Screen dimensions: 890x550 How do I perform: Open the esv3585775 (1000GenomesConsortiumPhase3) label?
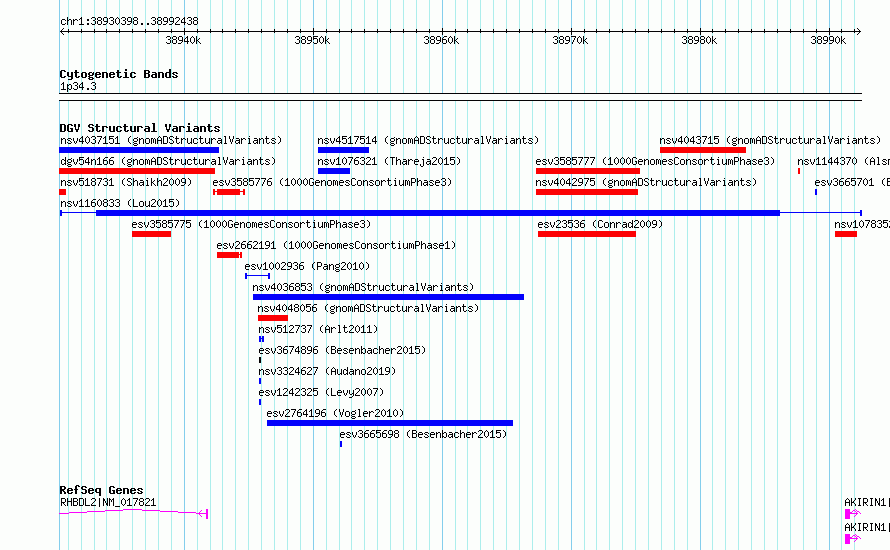pos(251,224)
